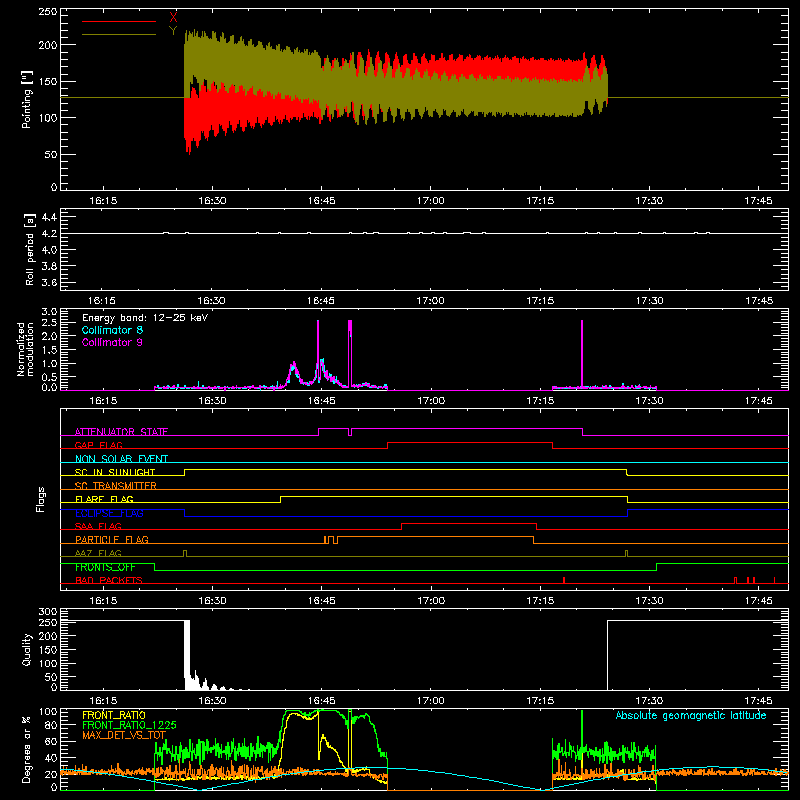
Task: Select the Energy band 12-25 keV text
Action: coord(145,318)
